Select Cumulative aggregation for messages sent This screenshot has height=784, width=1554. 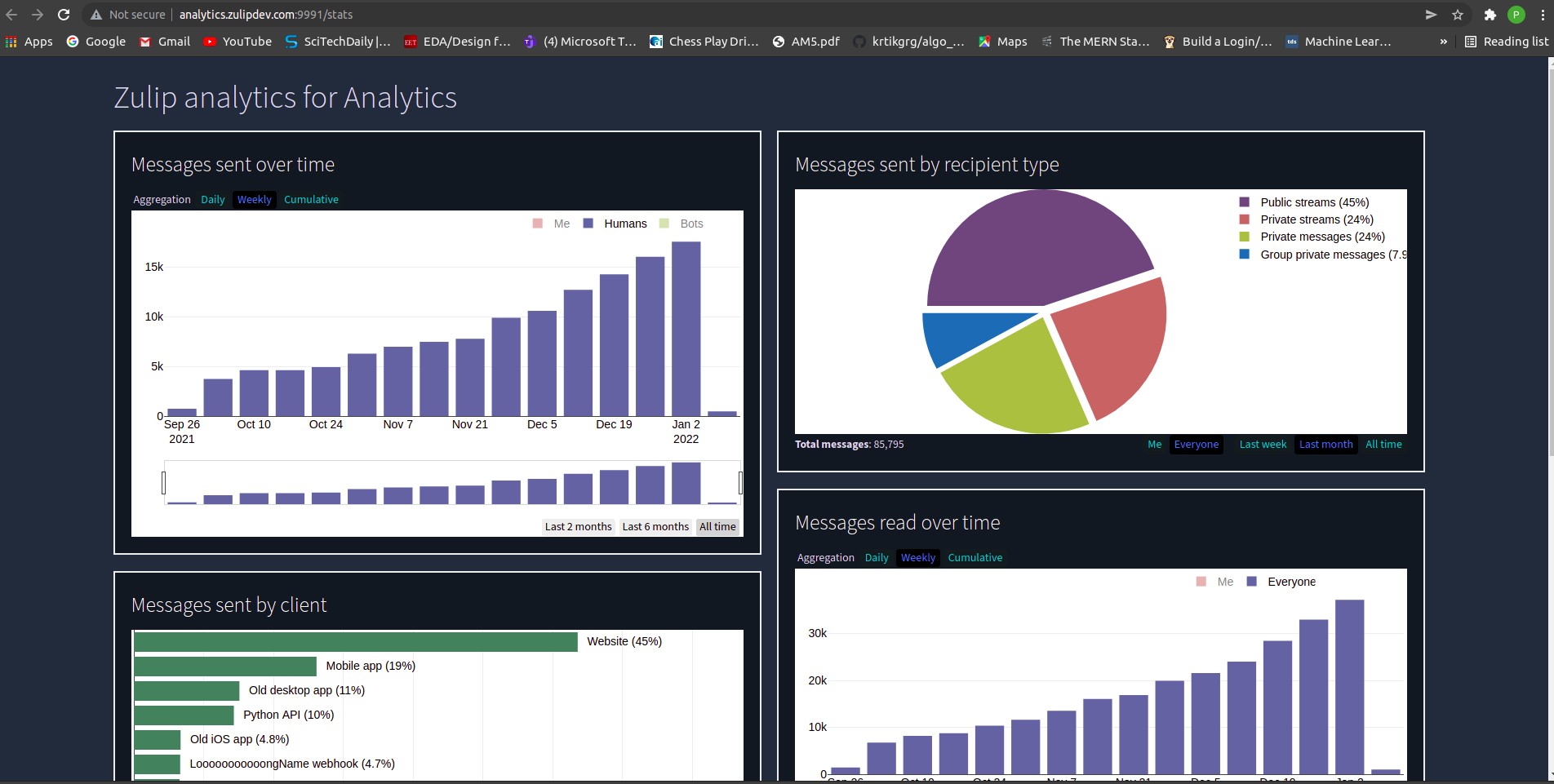(311, 199)
